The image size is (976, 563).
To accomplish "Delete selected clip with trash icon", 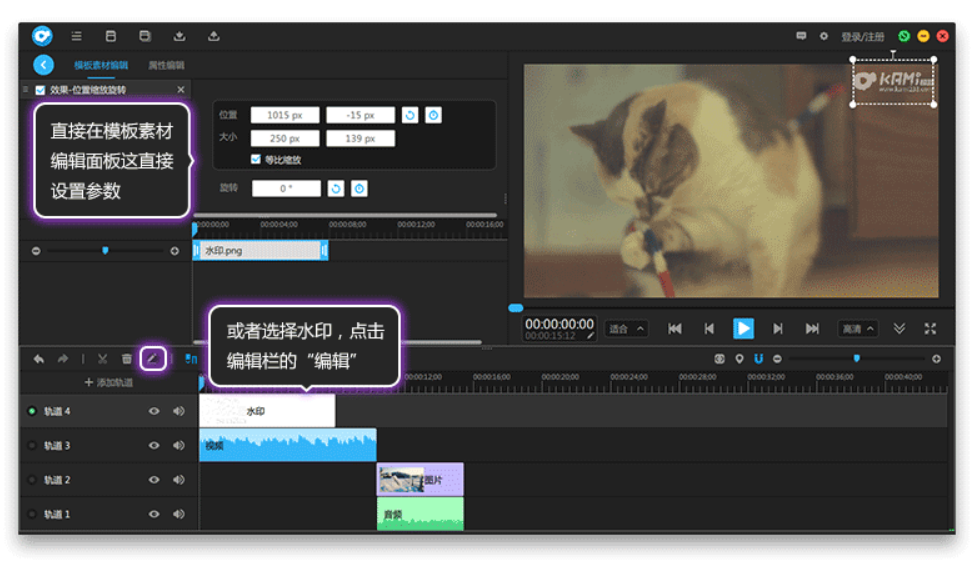I will tap(127, 359).
